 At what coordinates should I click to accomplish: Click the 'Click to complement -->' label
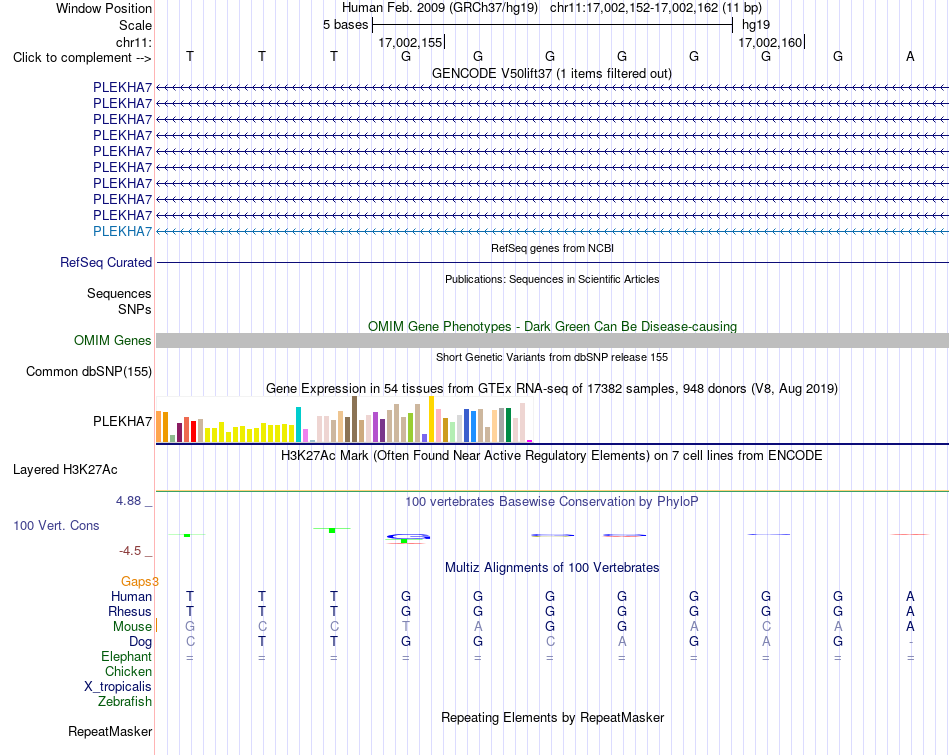(82, 58)
